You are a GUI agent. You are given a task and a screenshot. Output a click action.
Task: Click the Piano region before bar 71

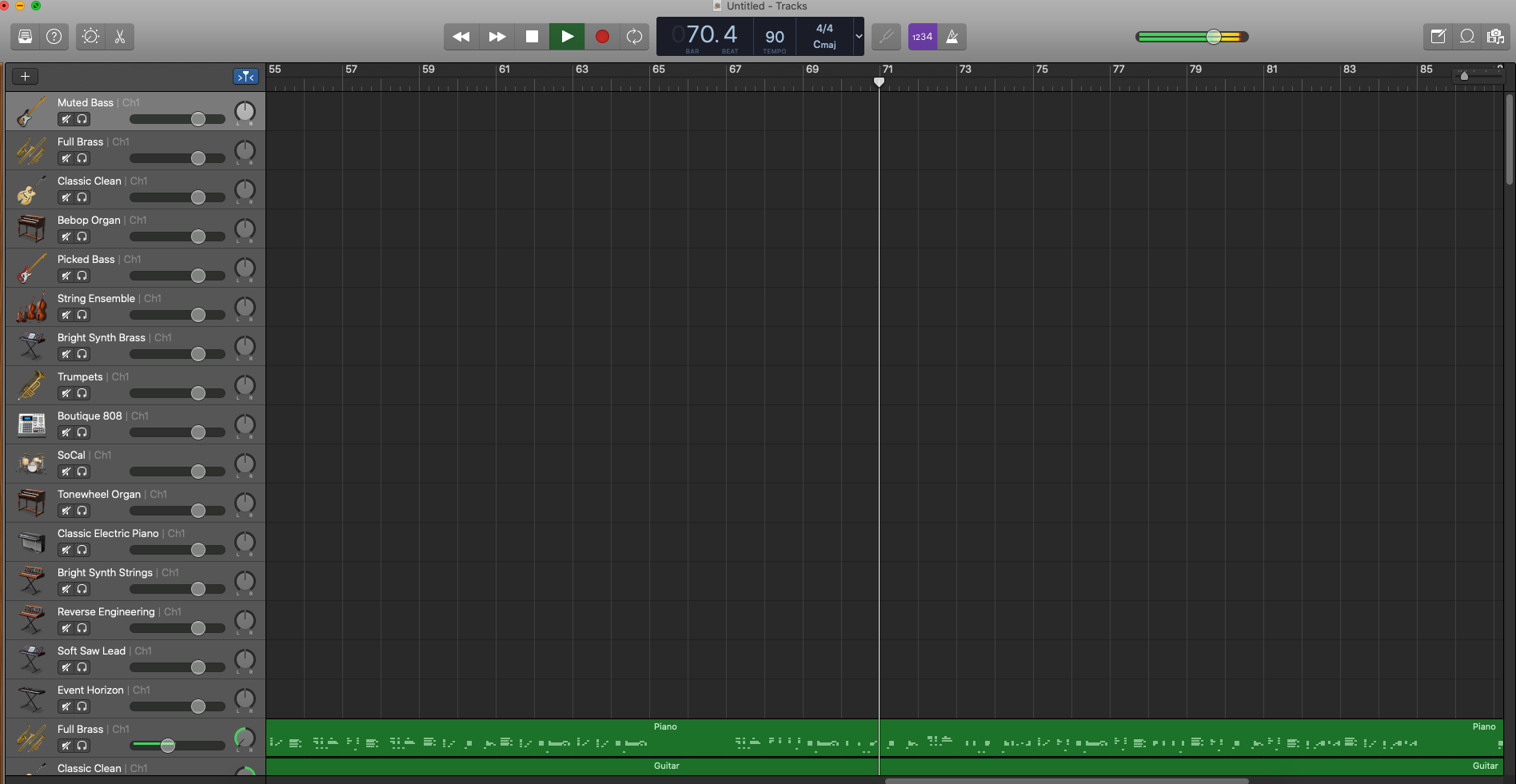572,738
